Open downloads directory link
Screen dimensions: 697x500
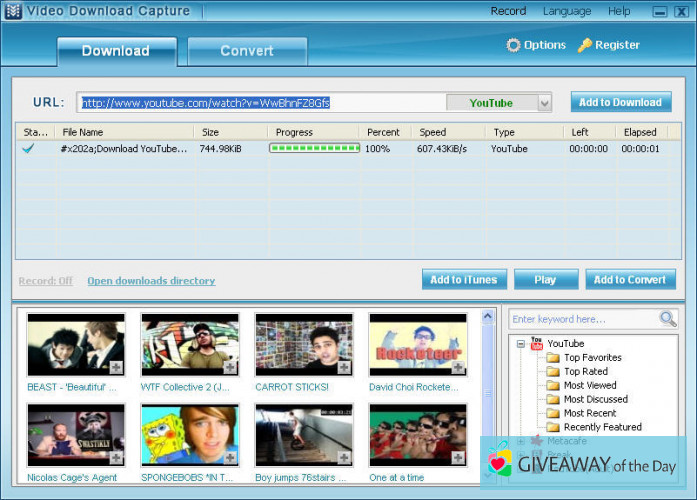pos(151,281)
